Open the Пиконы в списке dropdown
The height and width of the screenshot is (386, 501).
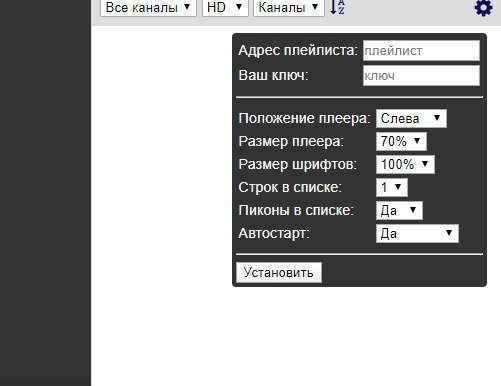pyautogui.click(x=399, y=210)
